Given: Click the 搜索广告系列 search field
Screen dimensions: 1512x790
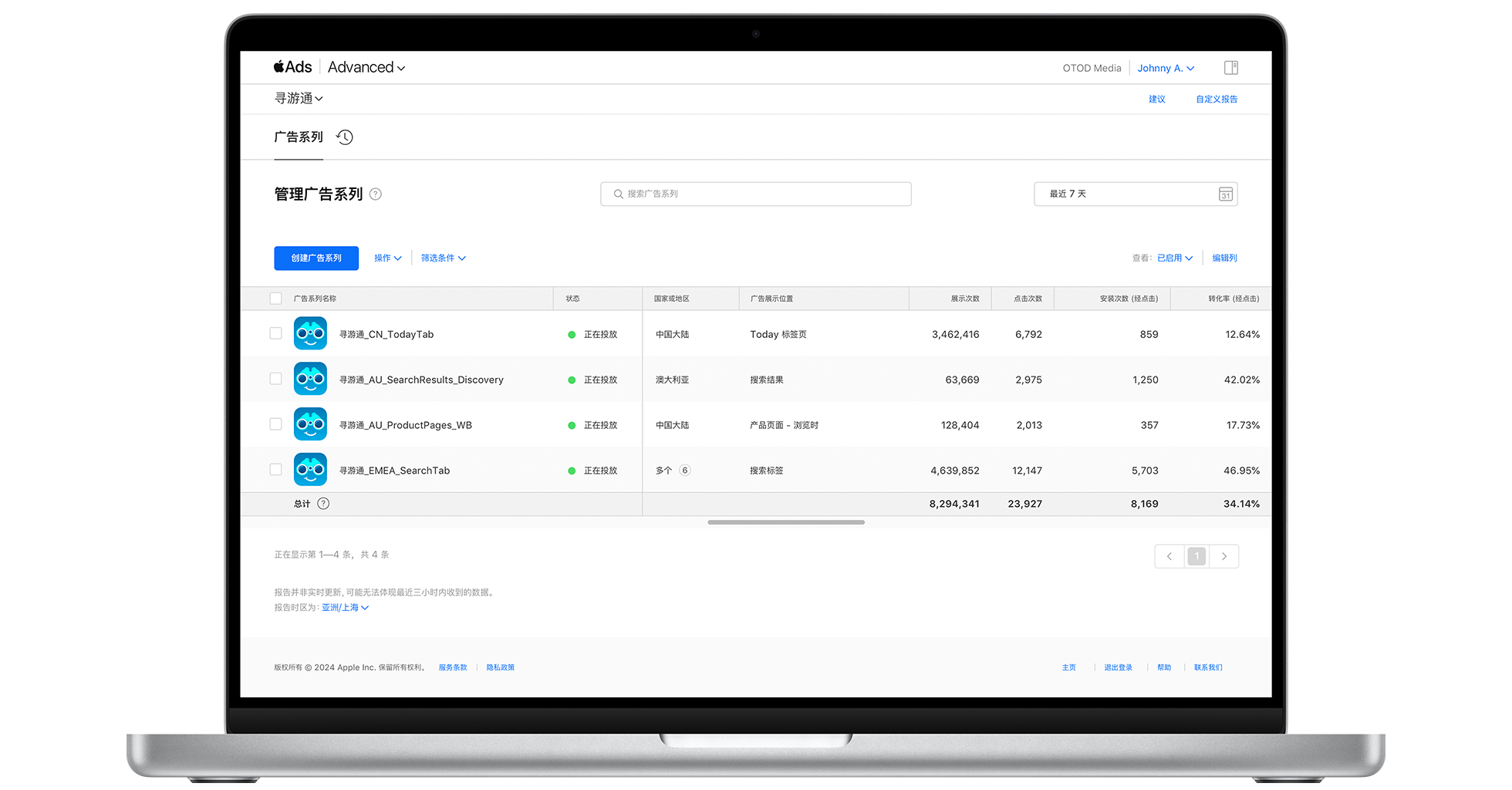Looking at the screenshot, I should click(756, 194).
